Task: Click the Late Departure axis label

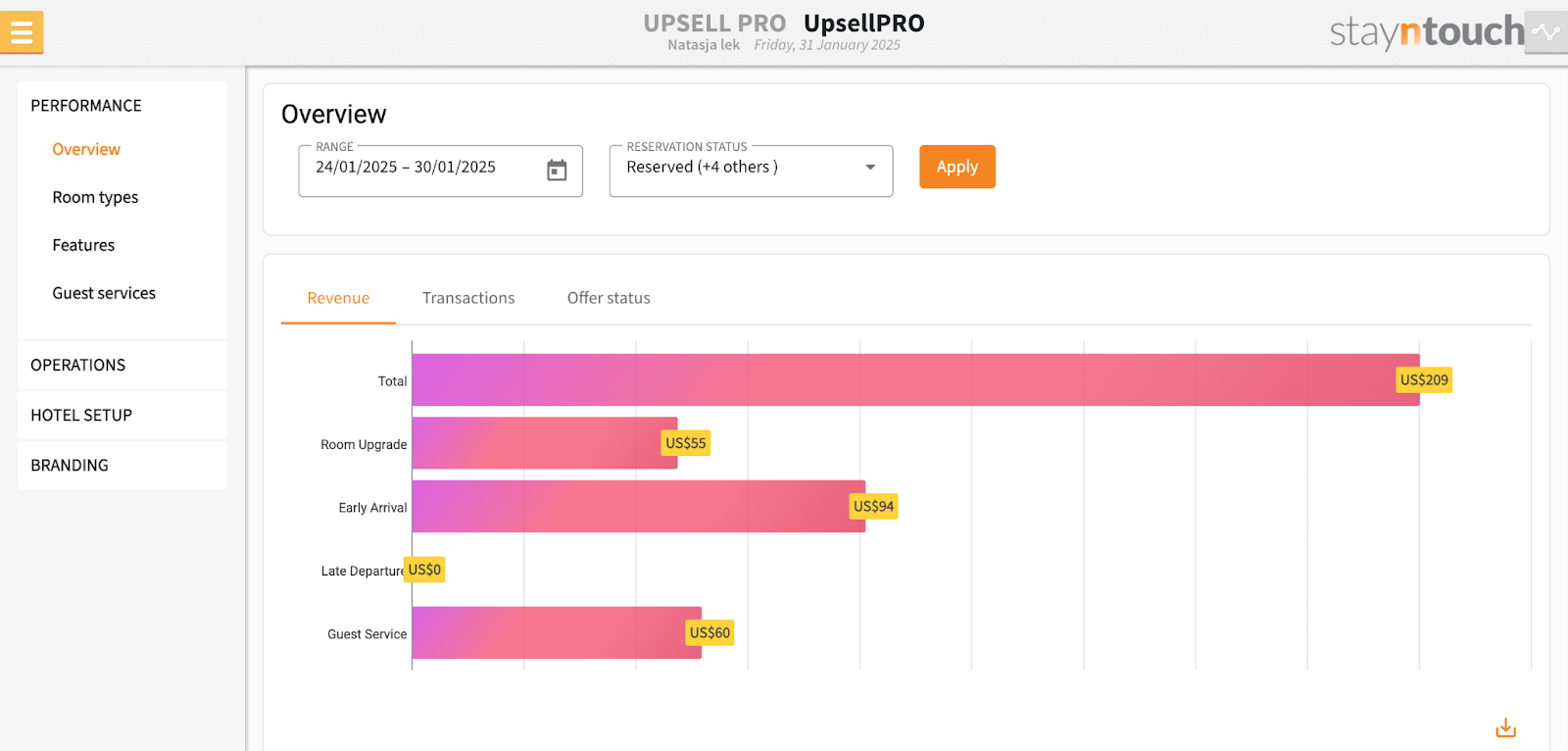Action: coord(363,571)
